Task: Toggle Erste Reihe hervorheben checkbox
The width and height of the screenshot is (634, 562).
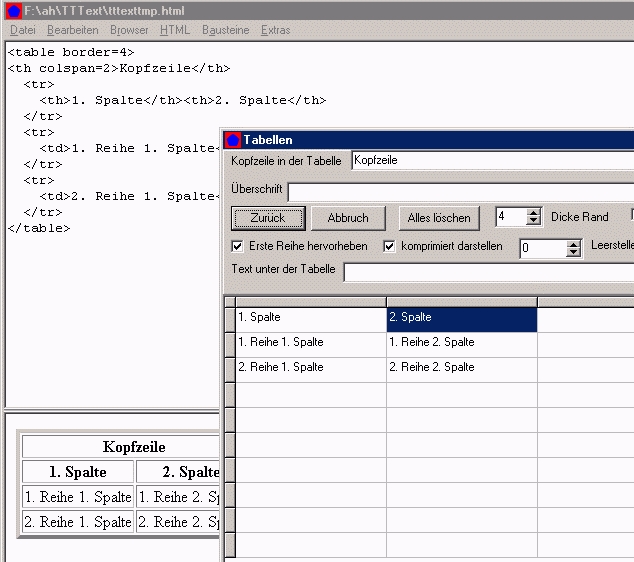Action: [238, 246]
